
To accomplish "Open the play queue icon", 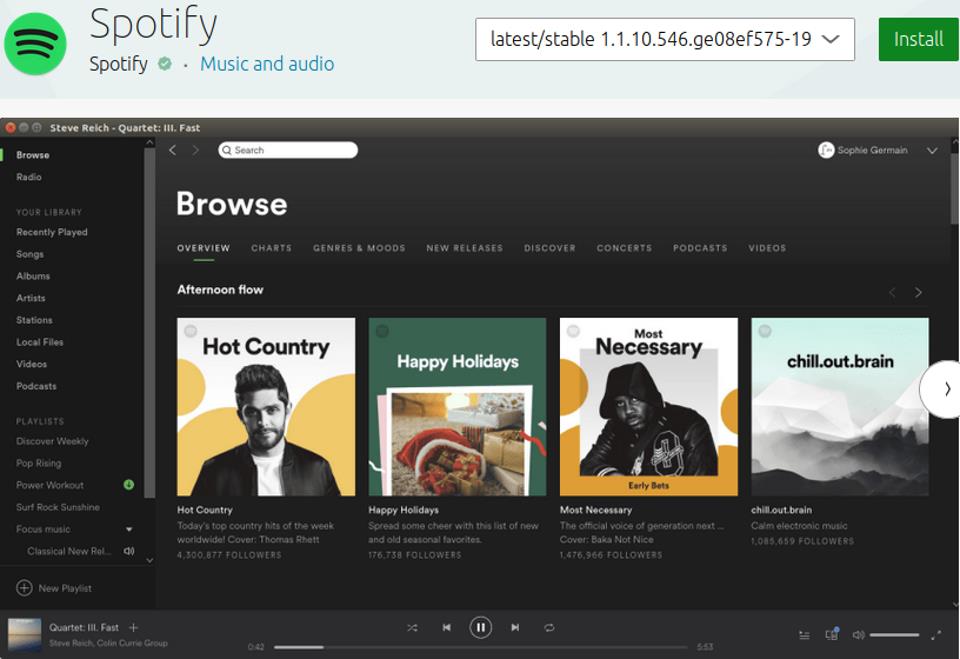I will tap(804, 635).
